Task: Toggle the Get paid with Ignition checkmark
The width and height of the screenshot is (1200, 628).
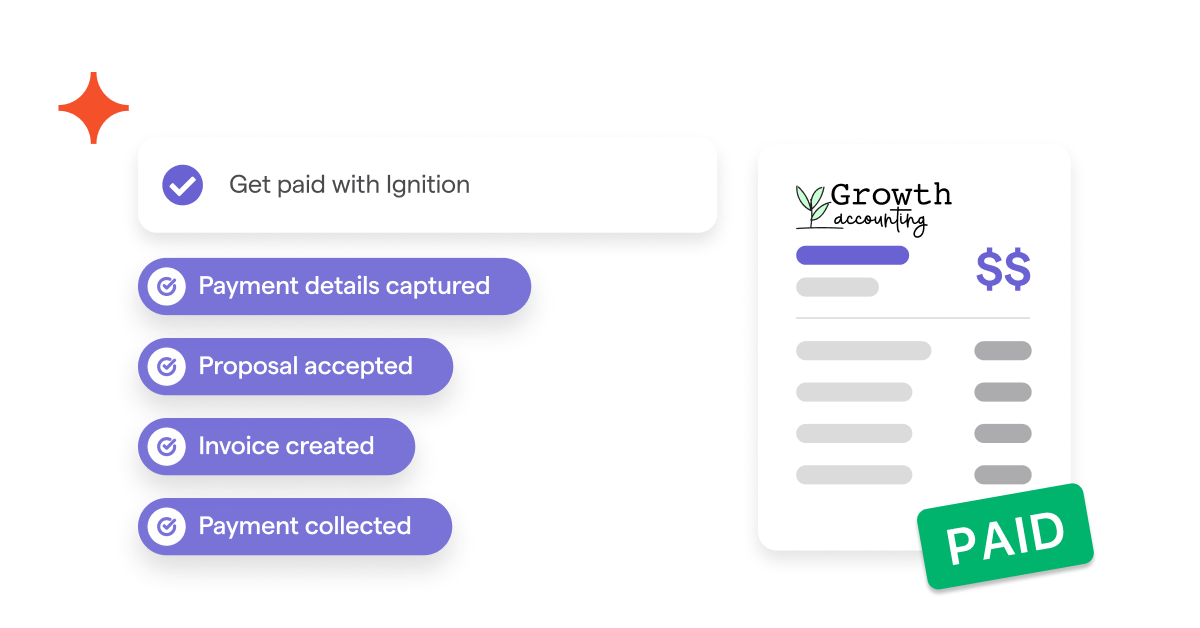Action: coord(182,185)
